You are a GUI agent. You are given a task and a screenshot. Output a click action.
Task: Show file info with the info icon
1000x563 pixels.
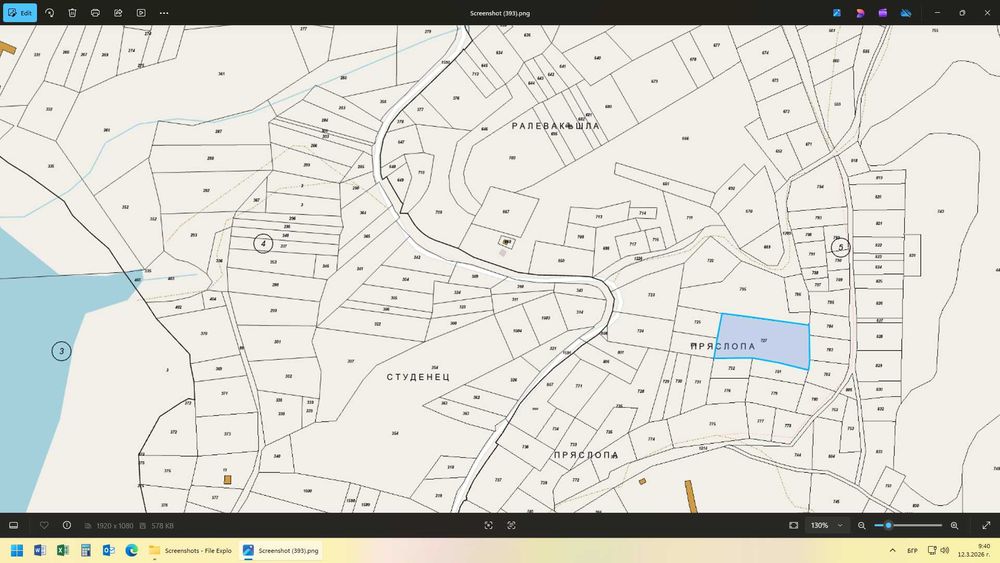click(x=67, y=525)
